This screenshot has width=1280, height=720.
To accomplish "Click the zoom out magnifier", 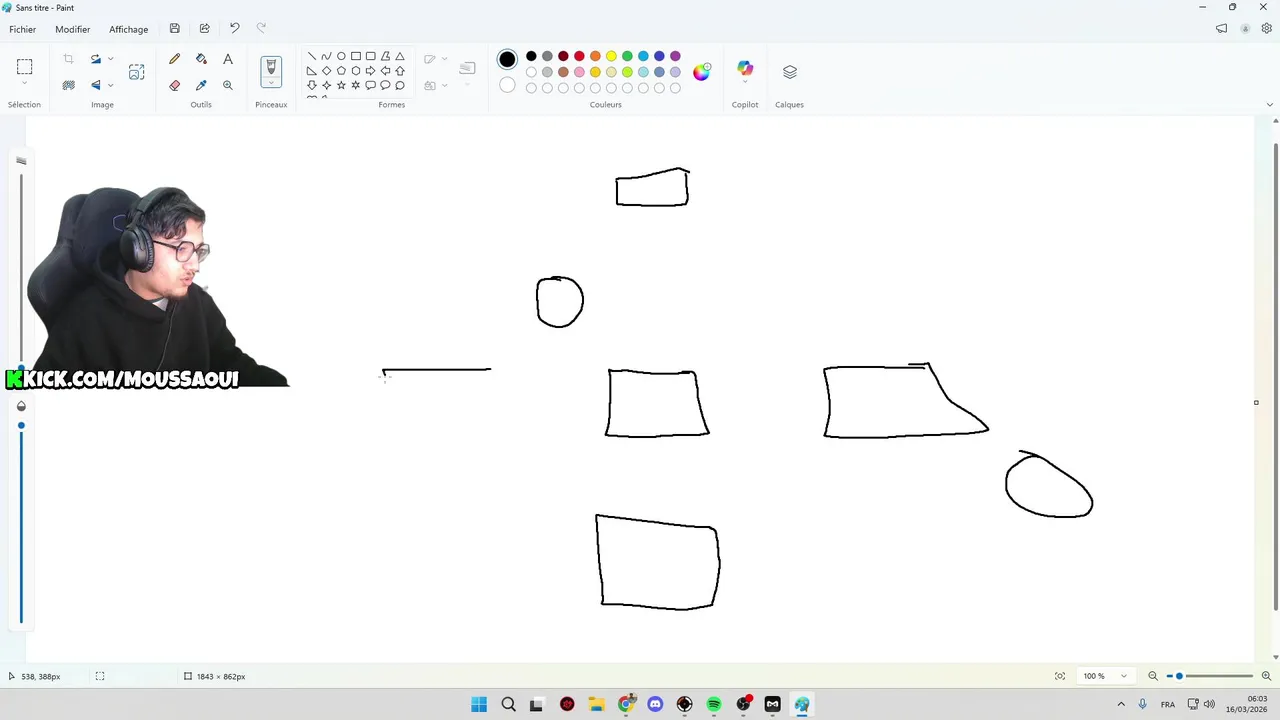I will pos(1153,676).
